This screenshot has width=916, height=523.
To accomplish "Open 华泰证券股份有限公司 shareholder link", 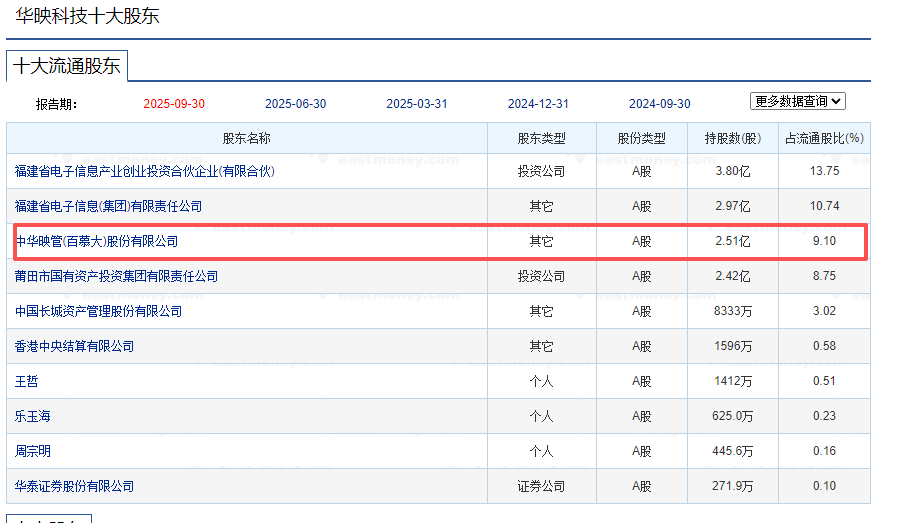I will click(x=74, y=487).
